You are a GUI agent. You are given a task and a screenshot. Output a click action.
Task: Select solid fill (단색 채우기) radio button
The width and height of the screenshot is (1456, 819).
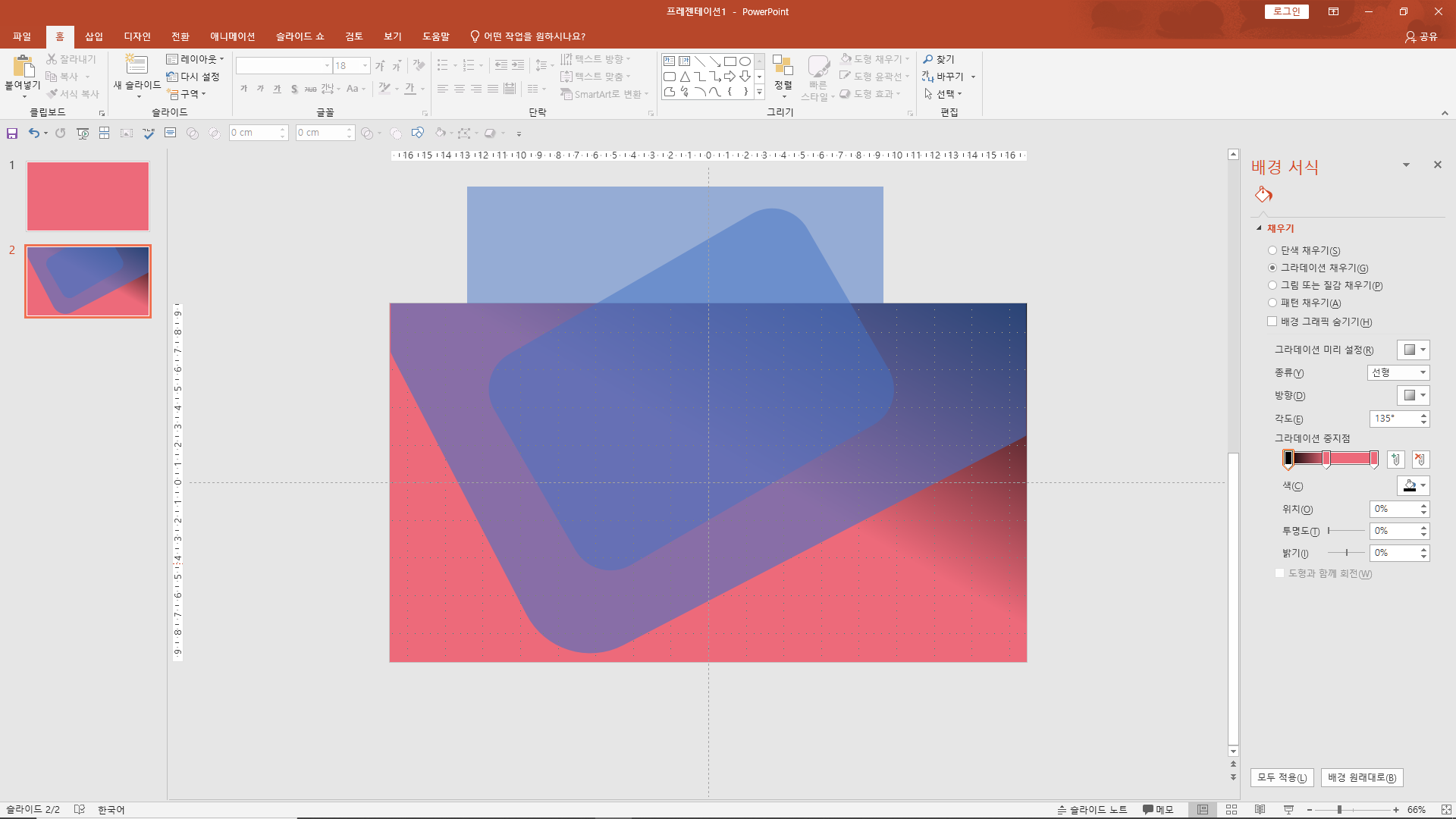coord(1272,250)
